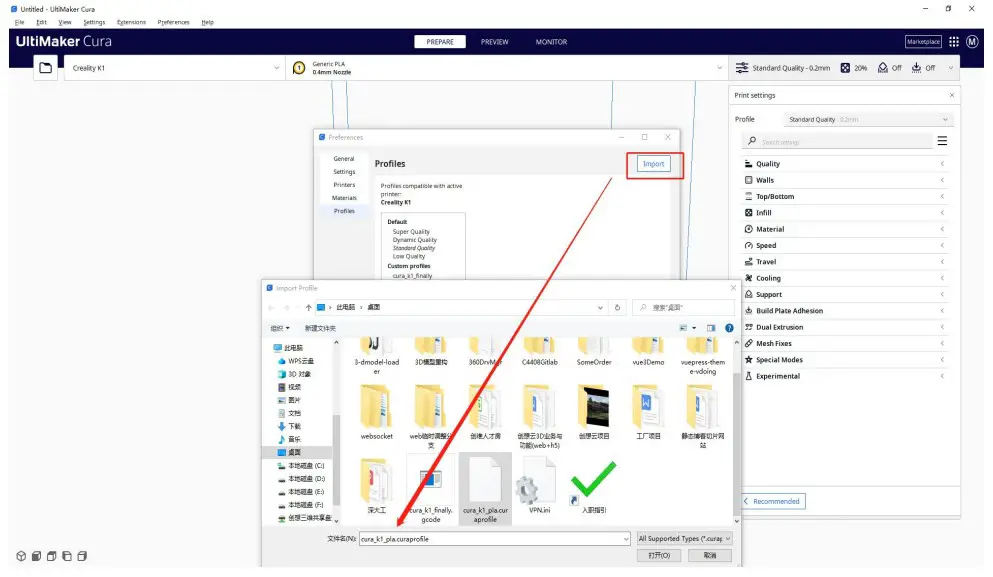Open the All Supported Types filter dropdown
Image resolution: width=993 pixels, height=577 pixels.
point(684,539)
